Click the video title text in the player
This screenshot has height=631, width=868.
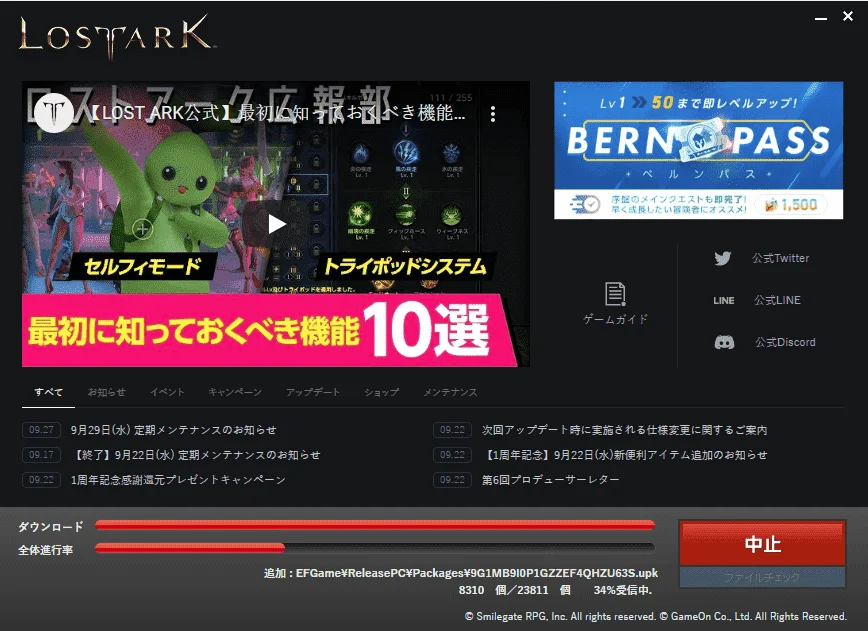pyautogui.click(x=276, y=113)
